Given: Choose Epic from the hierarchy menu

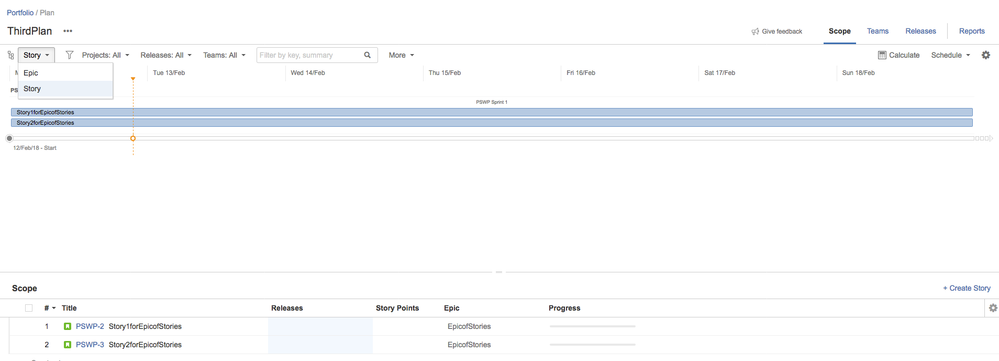Looking at the screenshot, I should coord(66,73).
